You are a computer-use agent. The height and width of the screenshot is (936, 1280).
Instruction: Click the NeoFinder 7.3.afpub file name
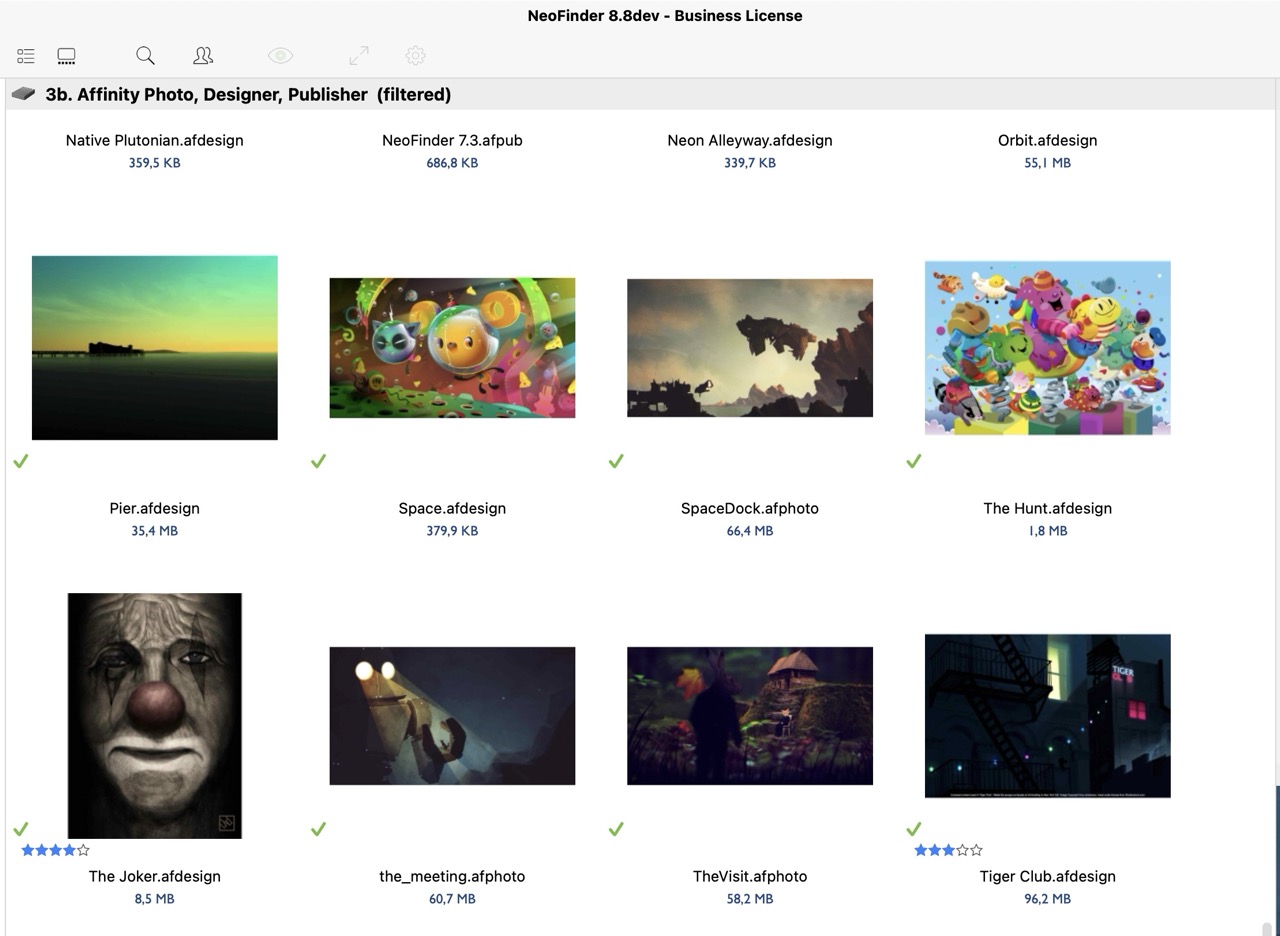(452, 140)
